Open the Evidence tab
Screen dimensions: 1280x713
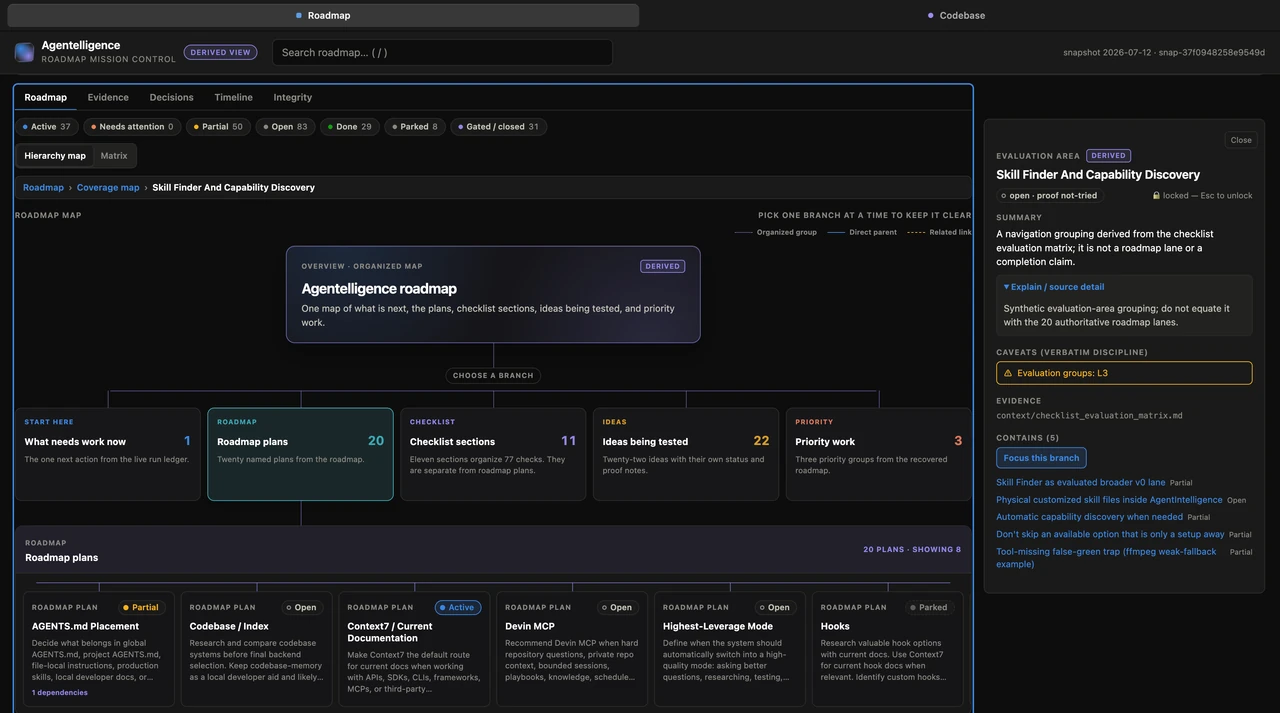(108, 97)
